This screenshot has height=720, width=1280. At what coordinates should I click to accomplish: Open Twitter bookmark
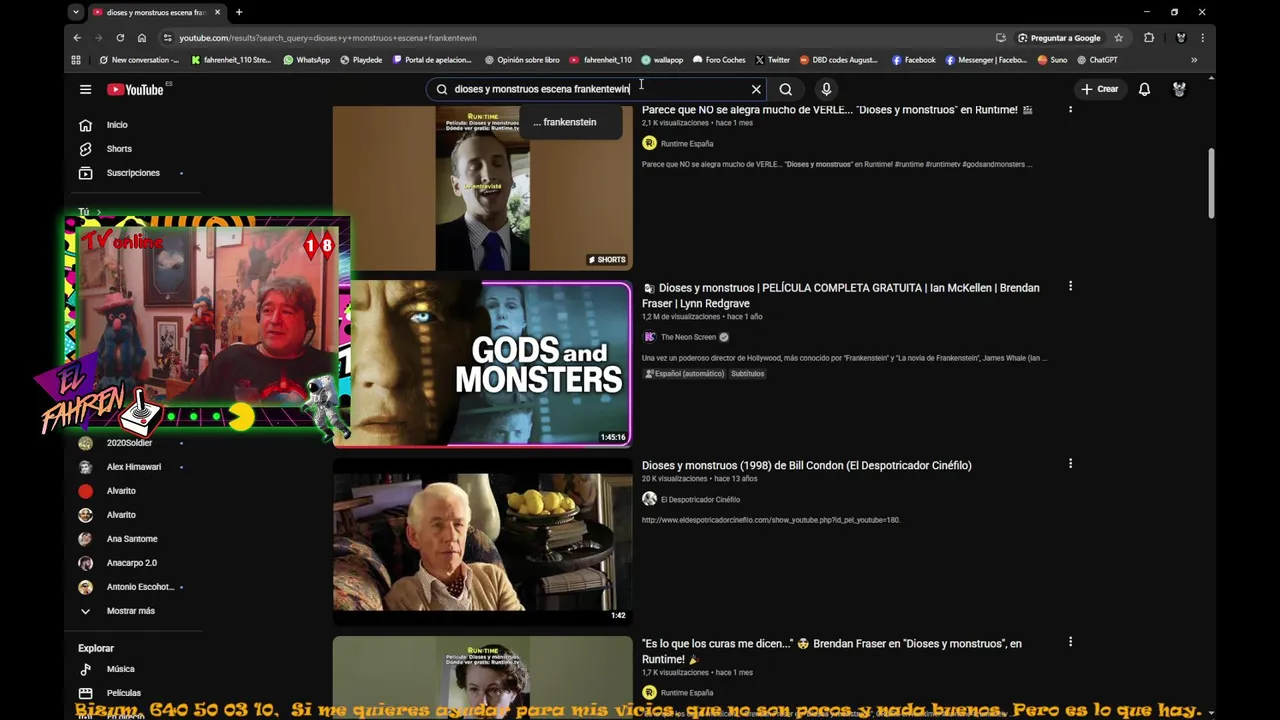(773, 60)
